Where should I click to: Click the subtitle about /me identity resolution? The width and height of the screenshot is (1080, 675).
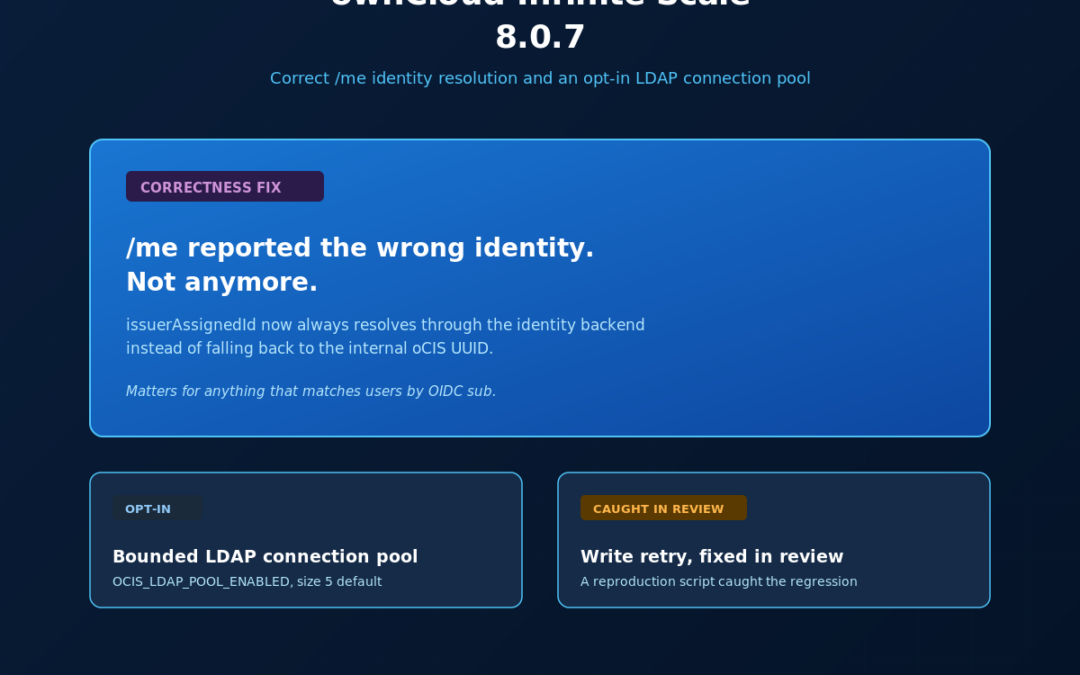[540, 79]
